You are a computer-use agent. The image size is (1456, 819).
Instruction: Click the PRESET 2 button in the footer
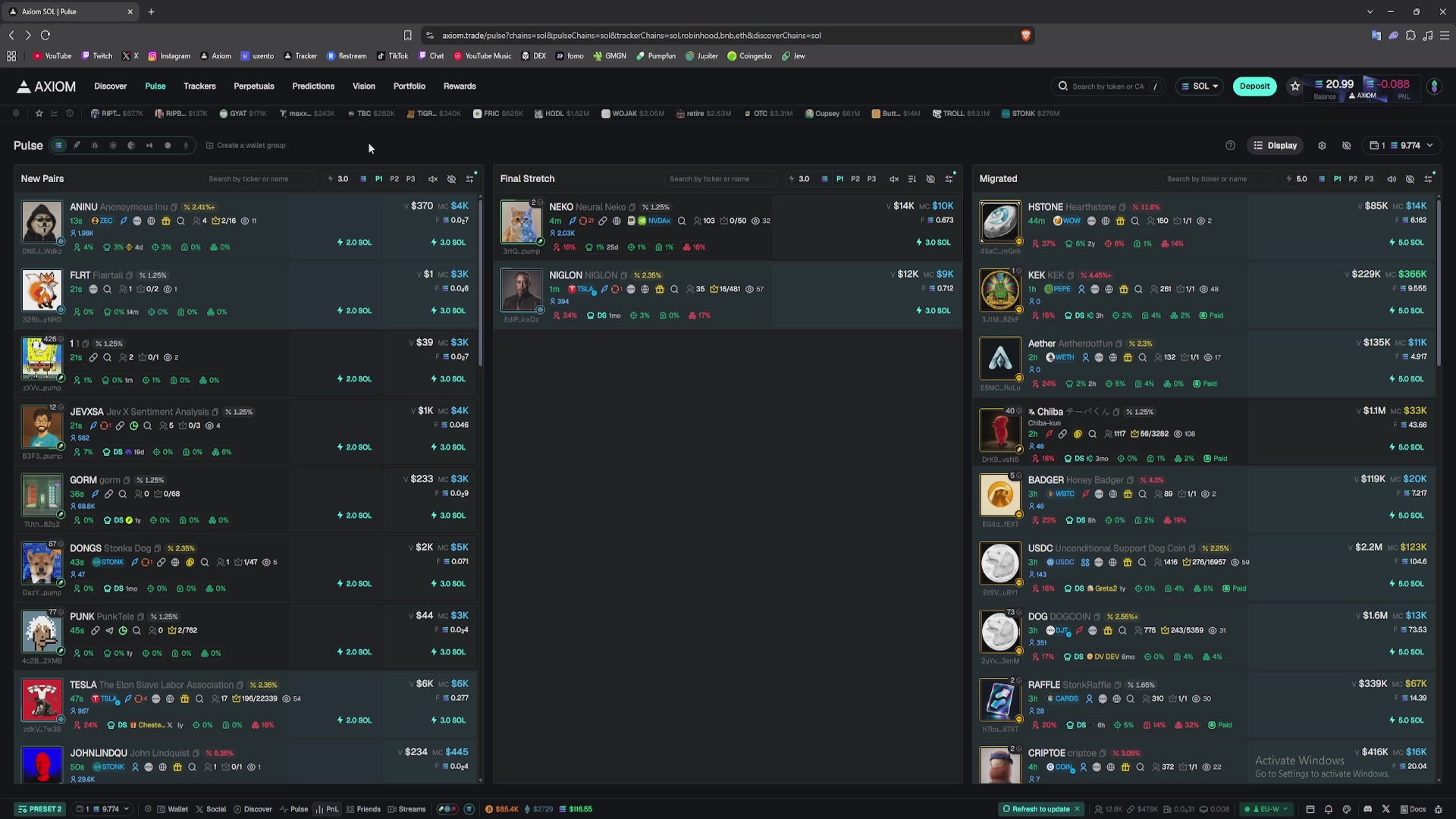click(40, 809)
